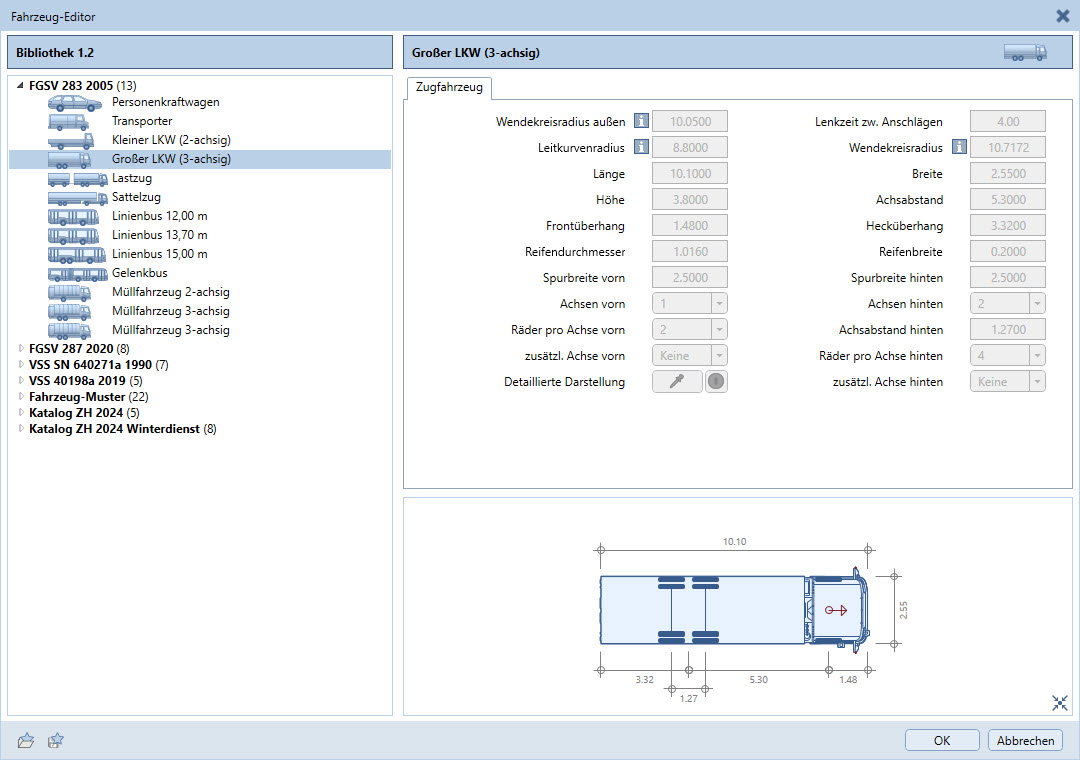Expand the FGSV 287 2020 group
This screenshot has width=1080, height=760.
pyautogui.click(x=21, y=349)
